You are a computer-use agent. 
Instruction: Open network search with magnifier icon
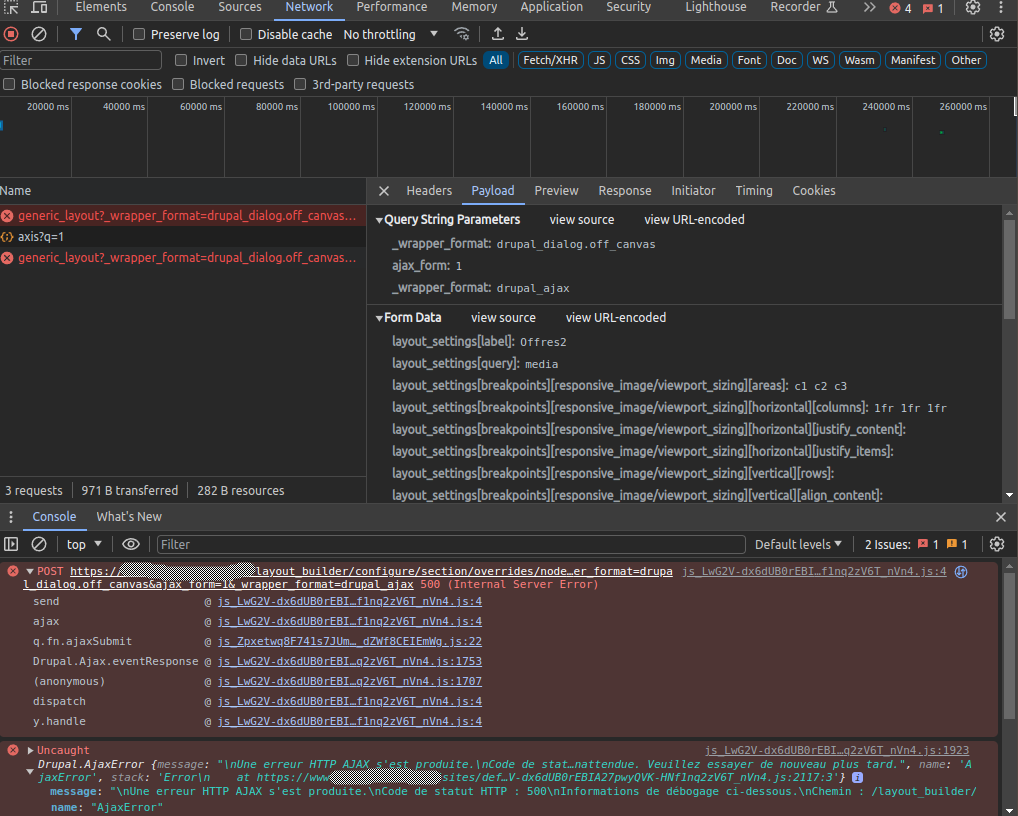[x=104, y=34]
